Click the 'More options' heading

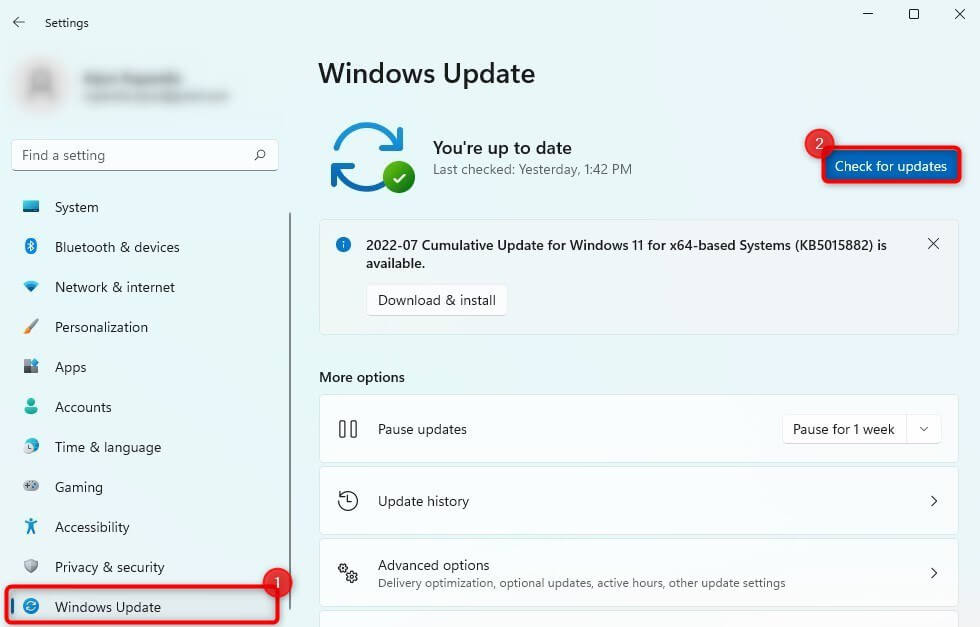tap(362, 377)
